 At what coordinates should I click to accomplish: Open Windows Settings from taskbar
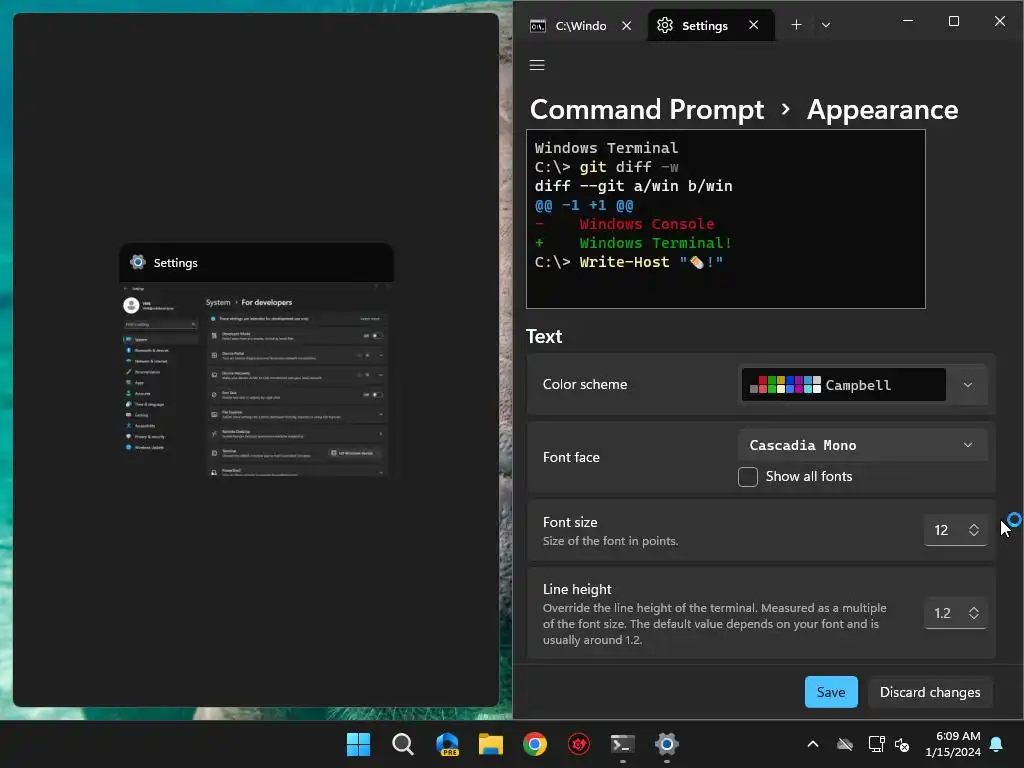click(667, 744)
